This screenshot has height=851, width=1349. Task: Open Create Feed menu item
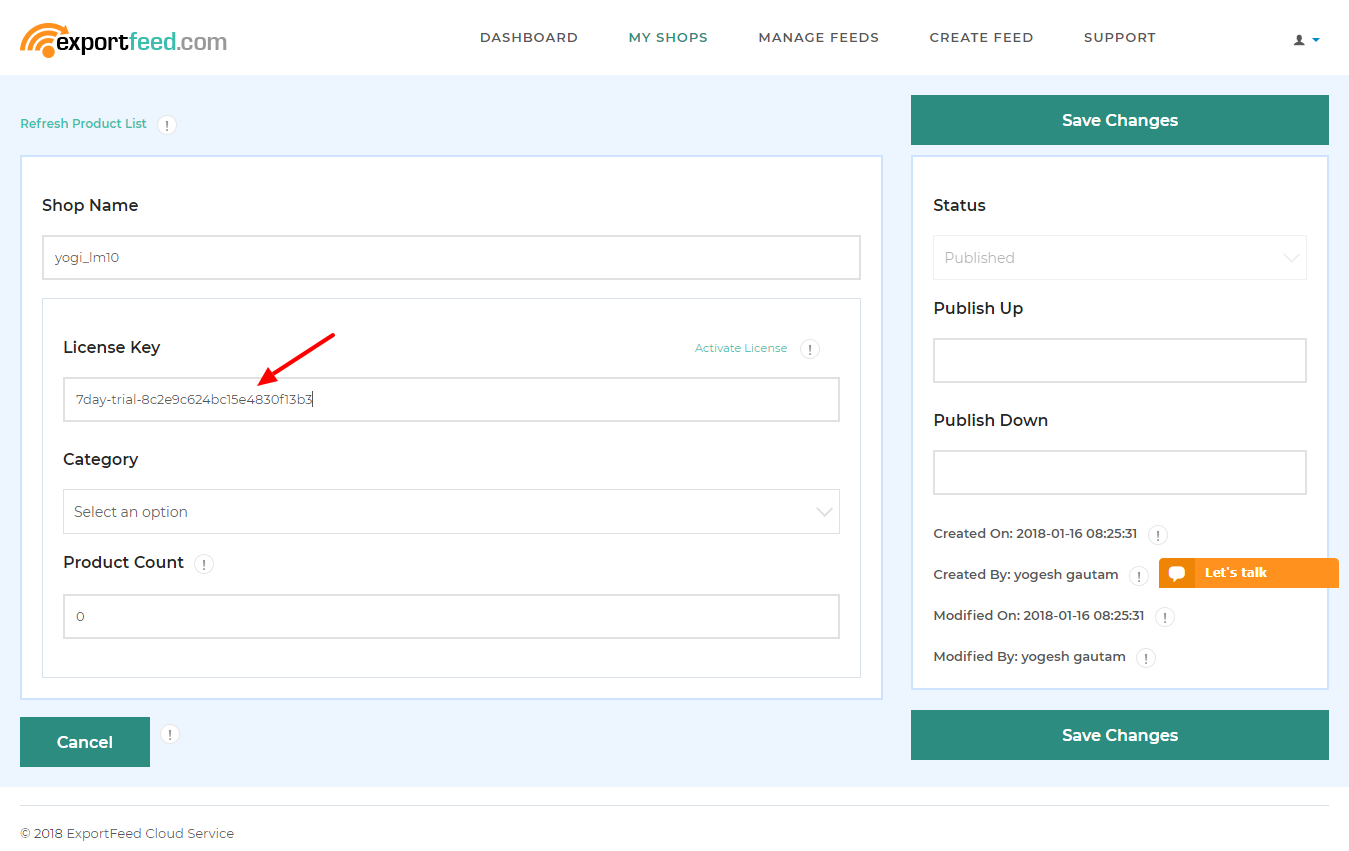[981, 37]
